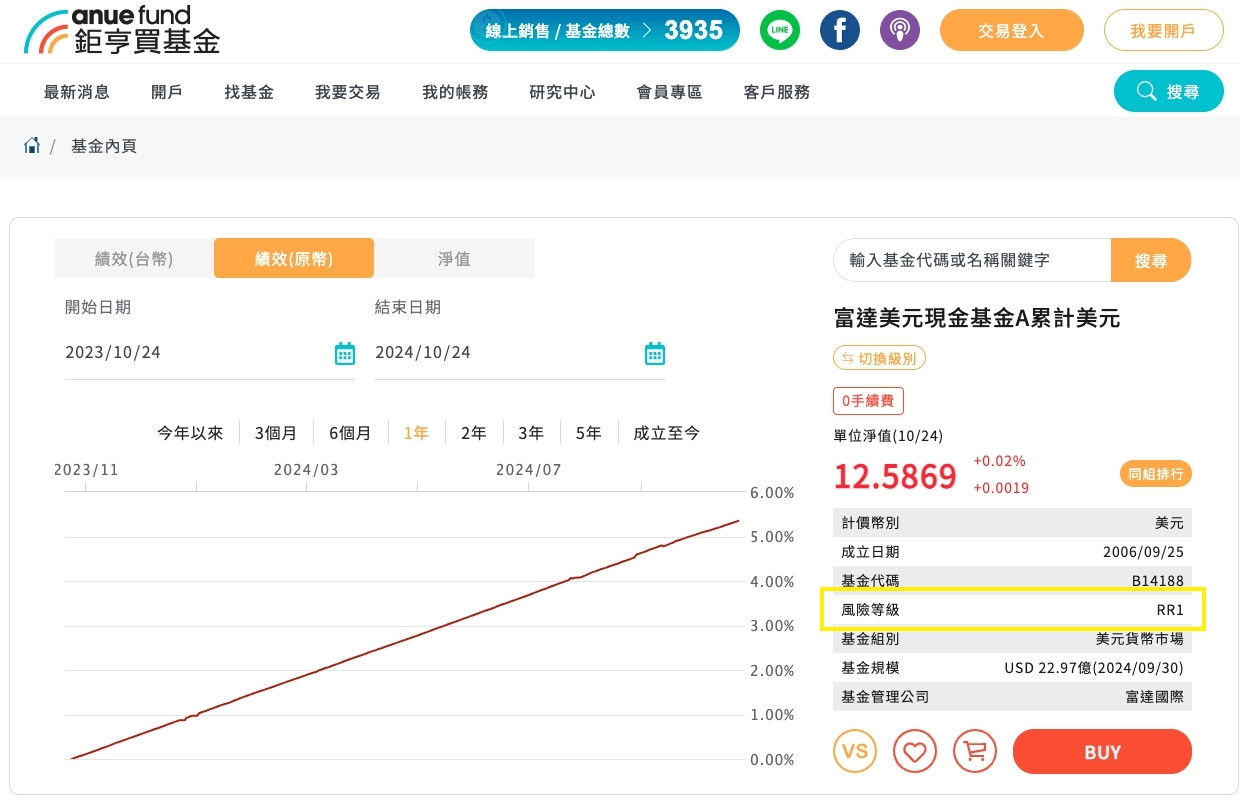
Task: Open the 最新消息 menu
Action: click(77, 92)
